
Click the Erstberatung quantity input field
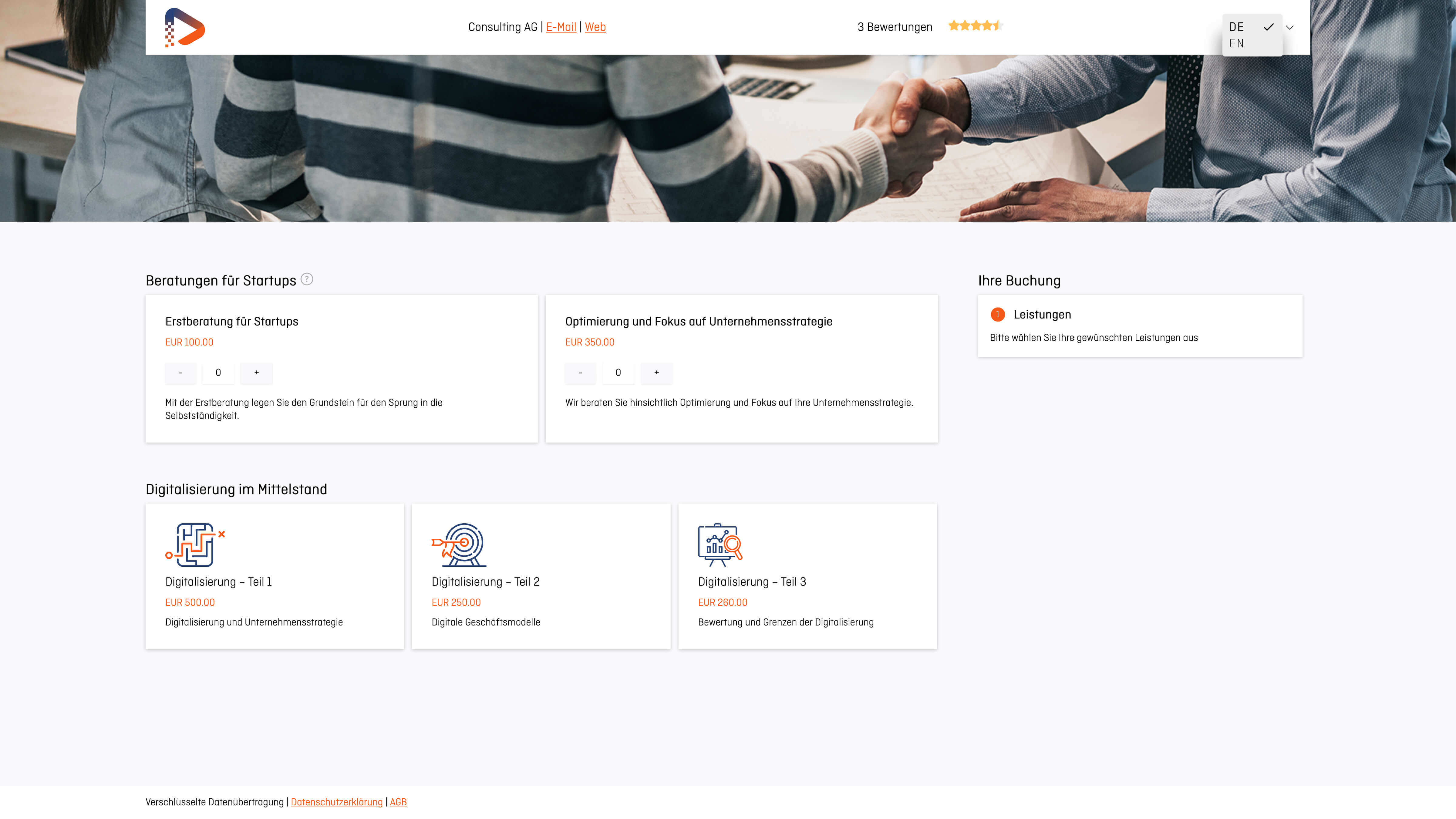[218, 372]
